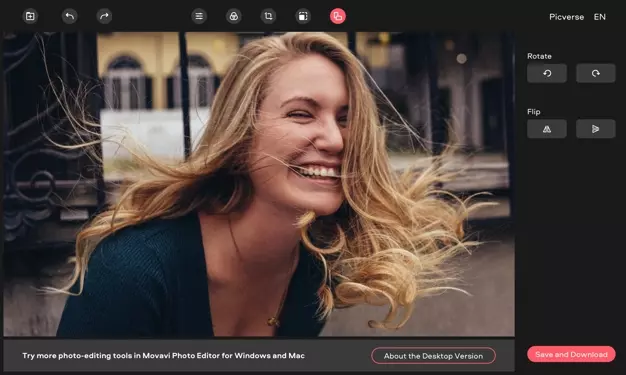Open the resize tool
Viewport: 626px width, 375px height.
(x=303, y=16)
